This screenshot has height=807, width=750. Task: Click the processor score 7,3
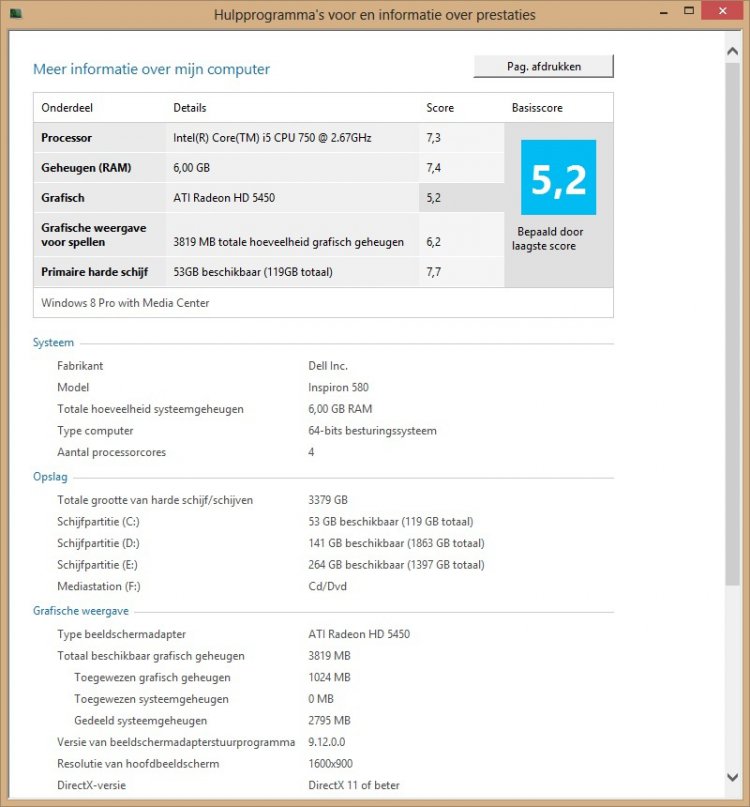pos(433,137)
